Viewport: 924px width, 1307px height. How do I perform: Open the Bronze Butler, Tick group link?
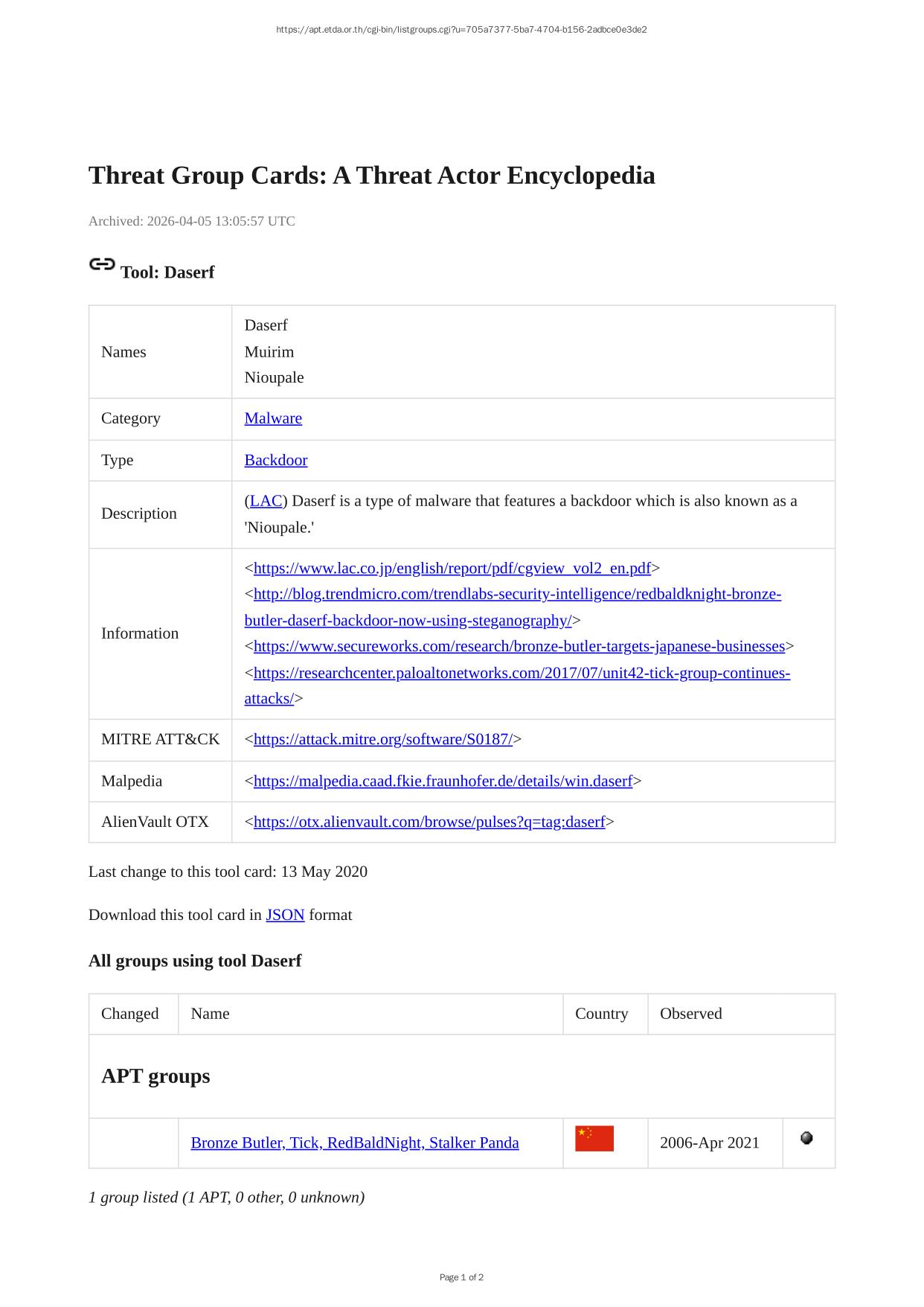pos(354,1143)
